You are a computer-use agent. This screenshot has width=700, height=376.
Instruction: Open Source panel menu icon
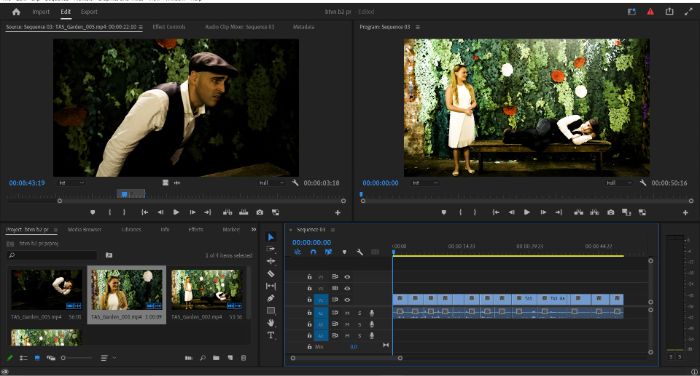141,27
